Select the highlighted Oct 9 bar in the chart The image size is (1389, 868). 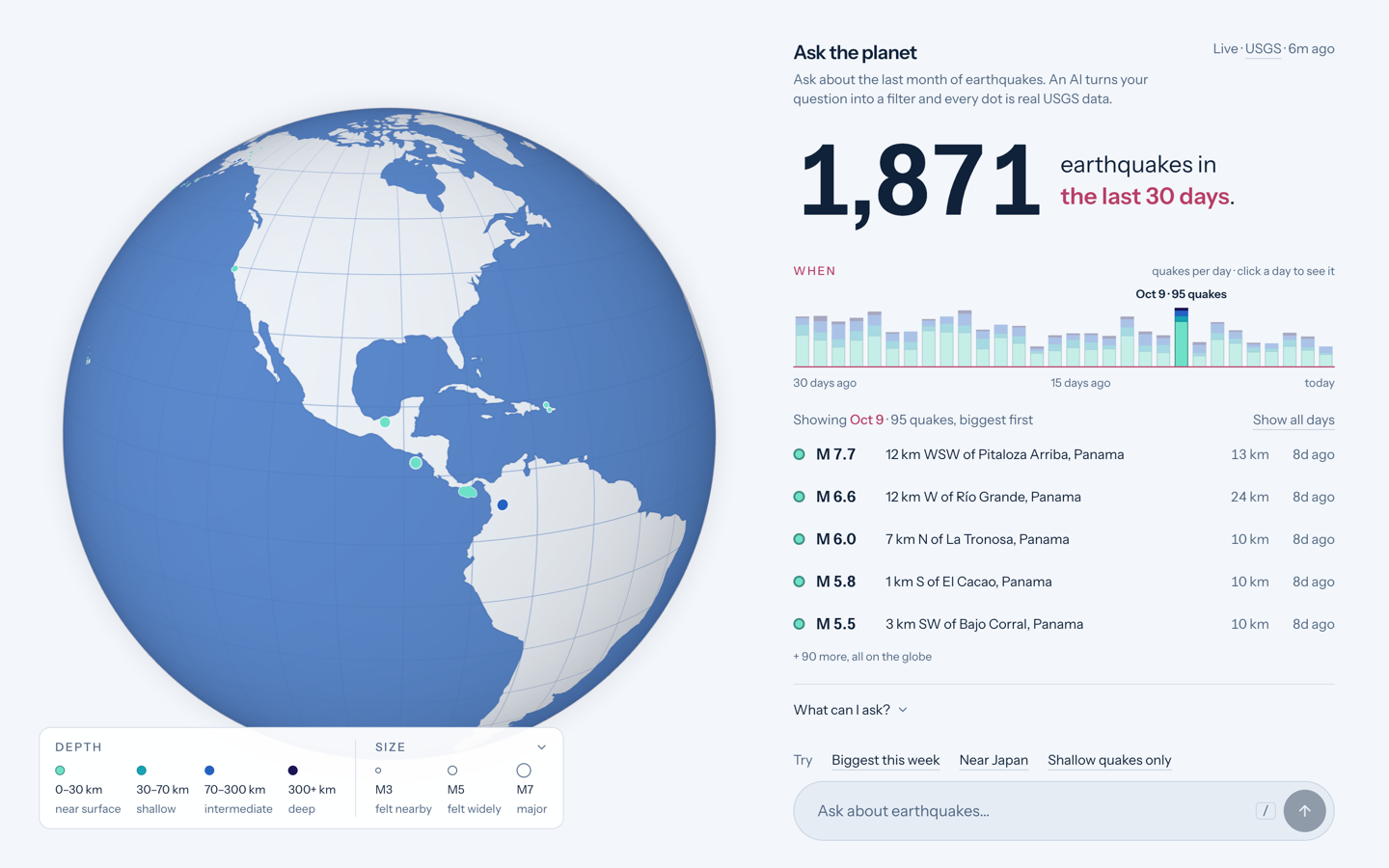[1181, 338]
